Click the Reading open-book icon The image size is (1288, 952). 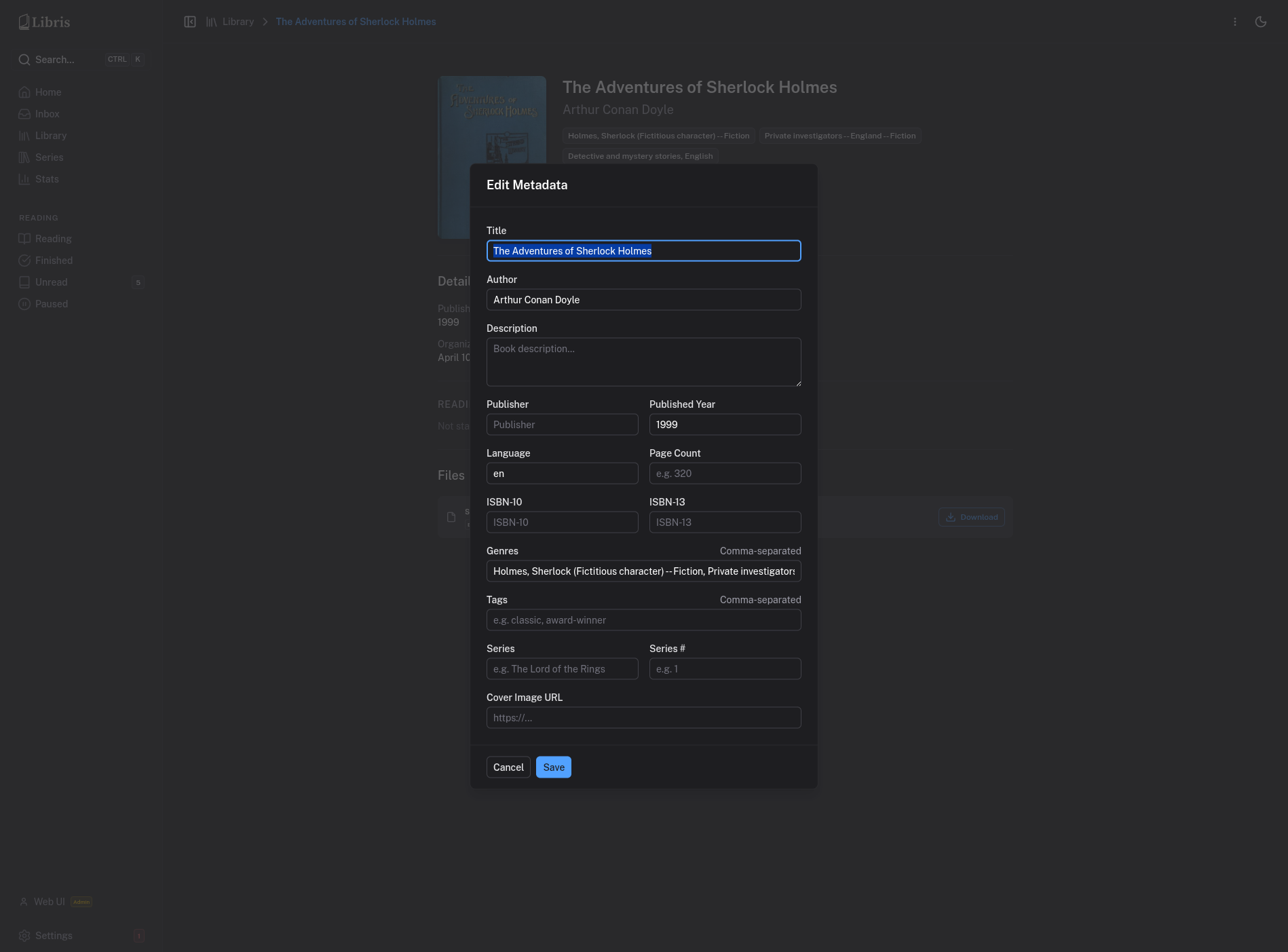tap(24, 239)
